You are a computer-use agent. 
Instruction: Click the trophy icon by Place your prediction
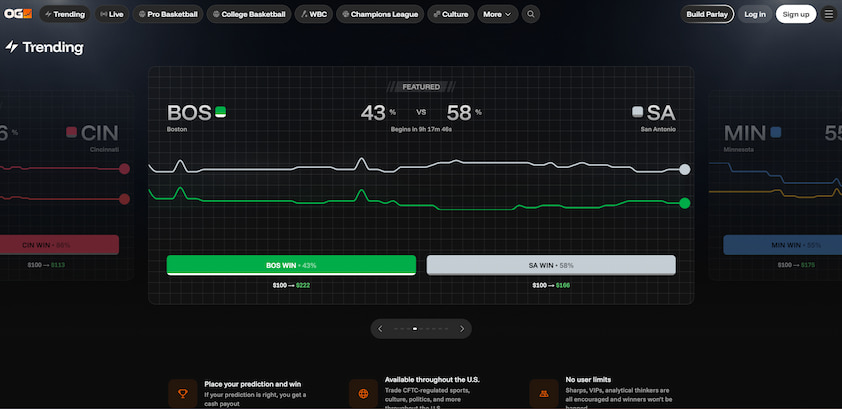click(x=183, y=394)
